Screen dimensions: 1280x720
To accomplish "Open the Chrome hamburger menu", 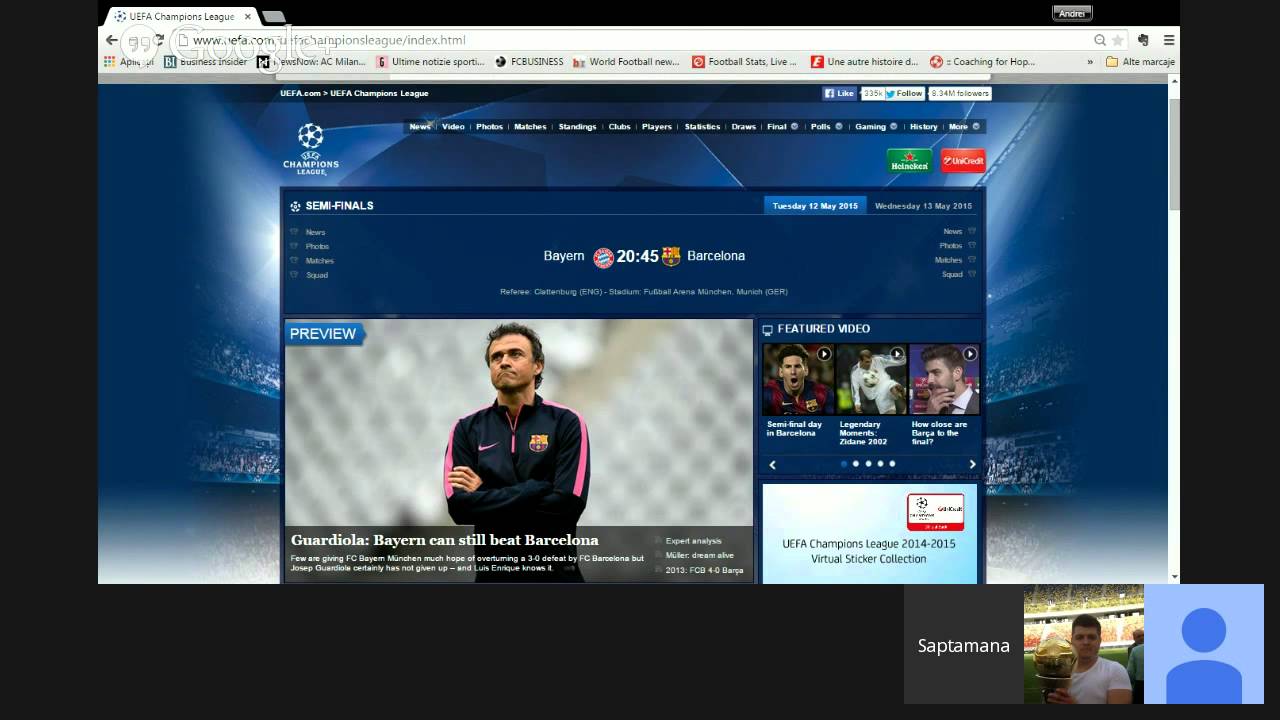I will 1169,40.
